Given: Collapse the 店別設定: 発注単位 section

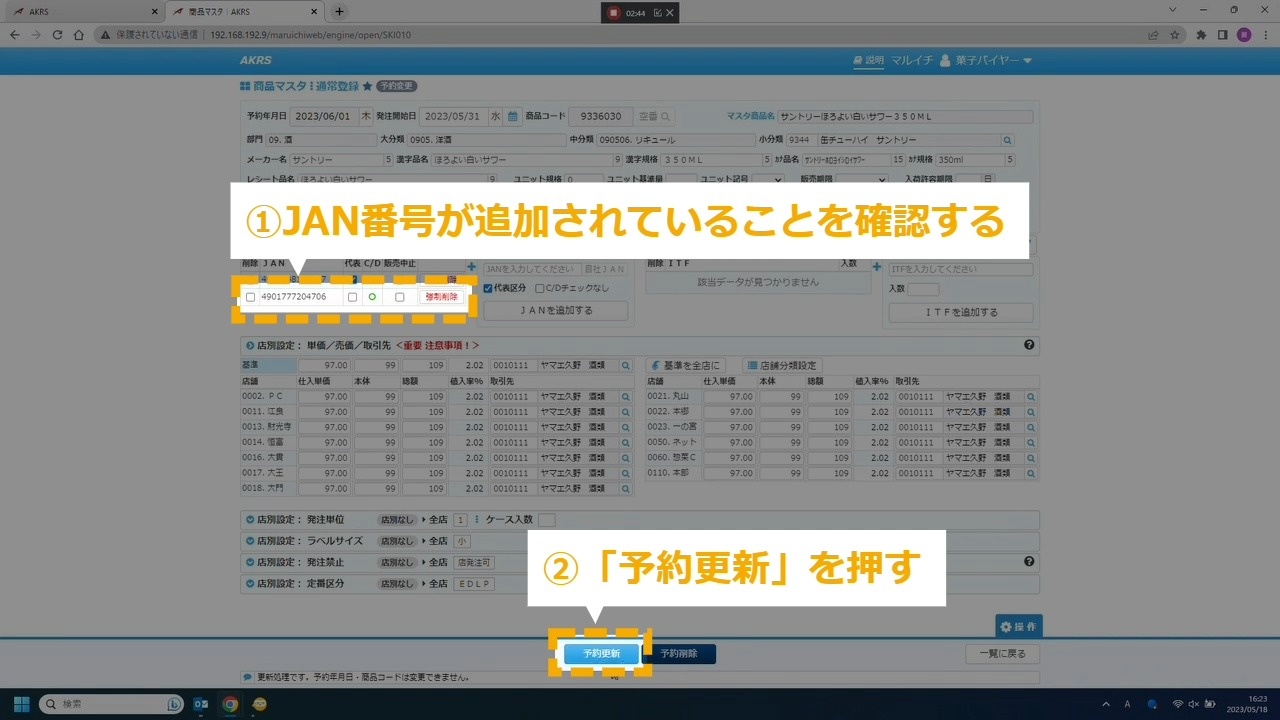Looking at the screenshot, I should pos(249,520).
